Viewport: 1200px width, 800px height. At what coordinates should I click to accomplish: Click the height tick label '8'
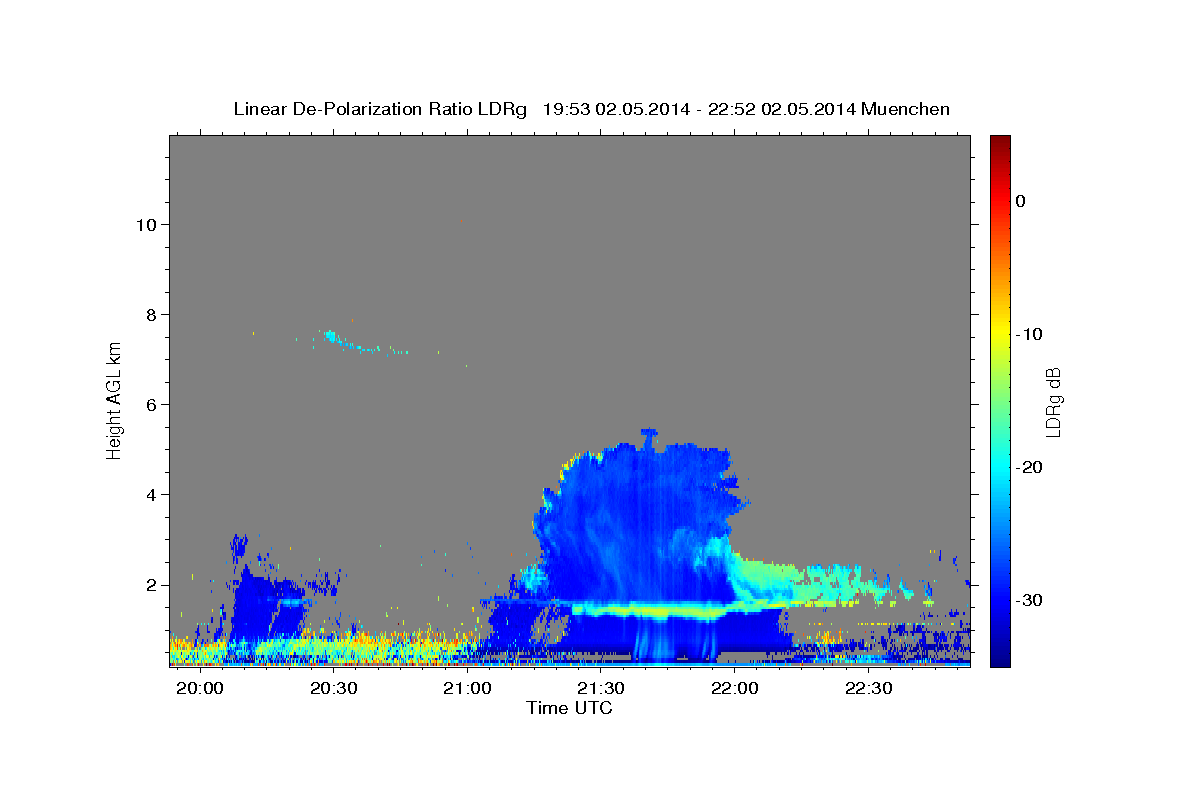[x=150, y=314]
